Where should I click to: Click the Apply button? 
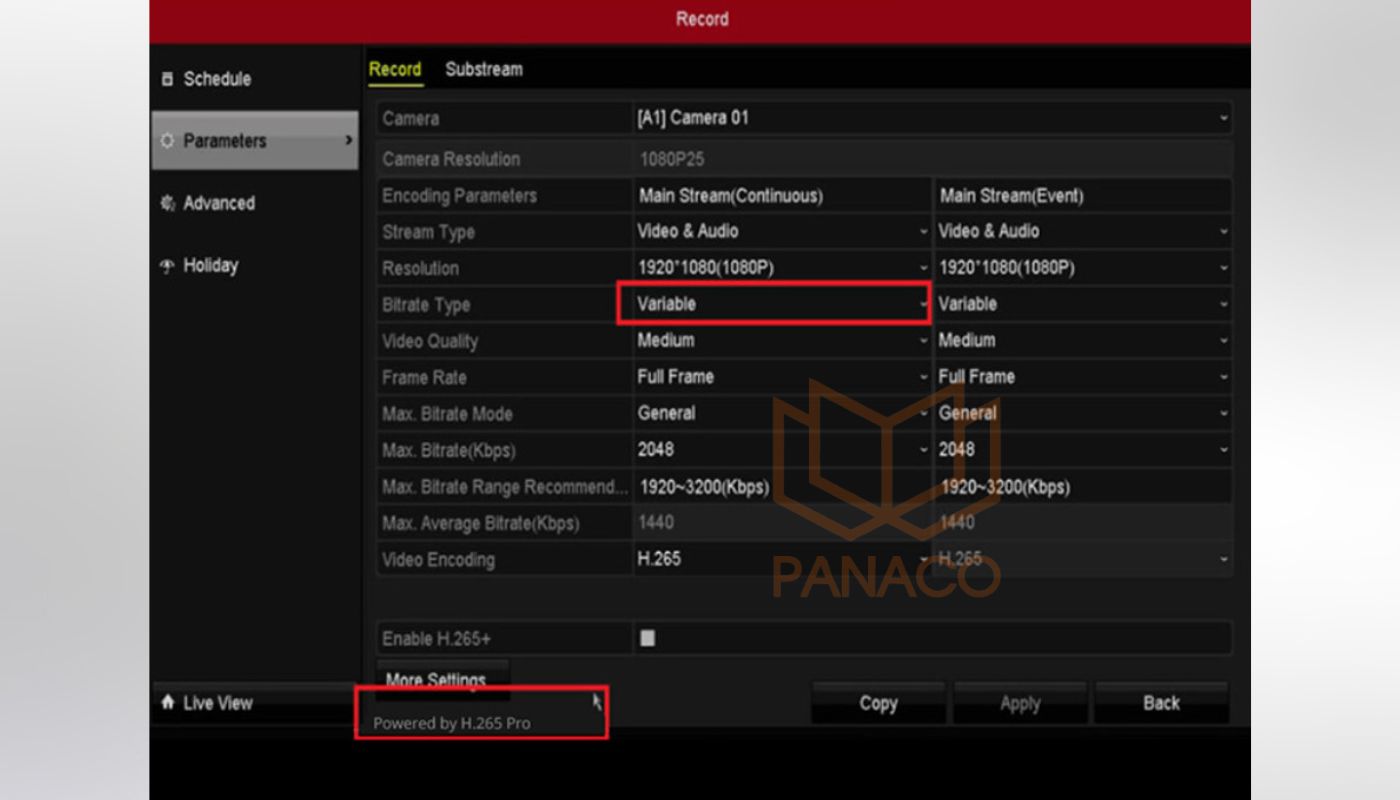click(x=1019, y=703)
